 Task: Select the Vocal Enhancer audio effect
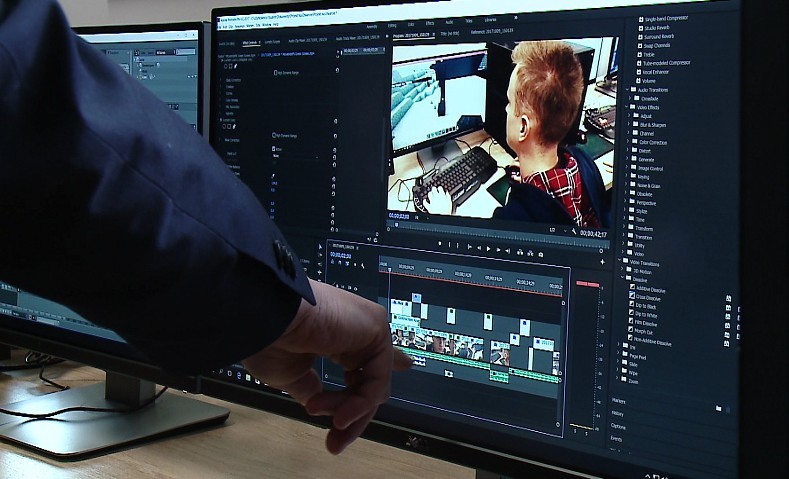coord(653,72)
